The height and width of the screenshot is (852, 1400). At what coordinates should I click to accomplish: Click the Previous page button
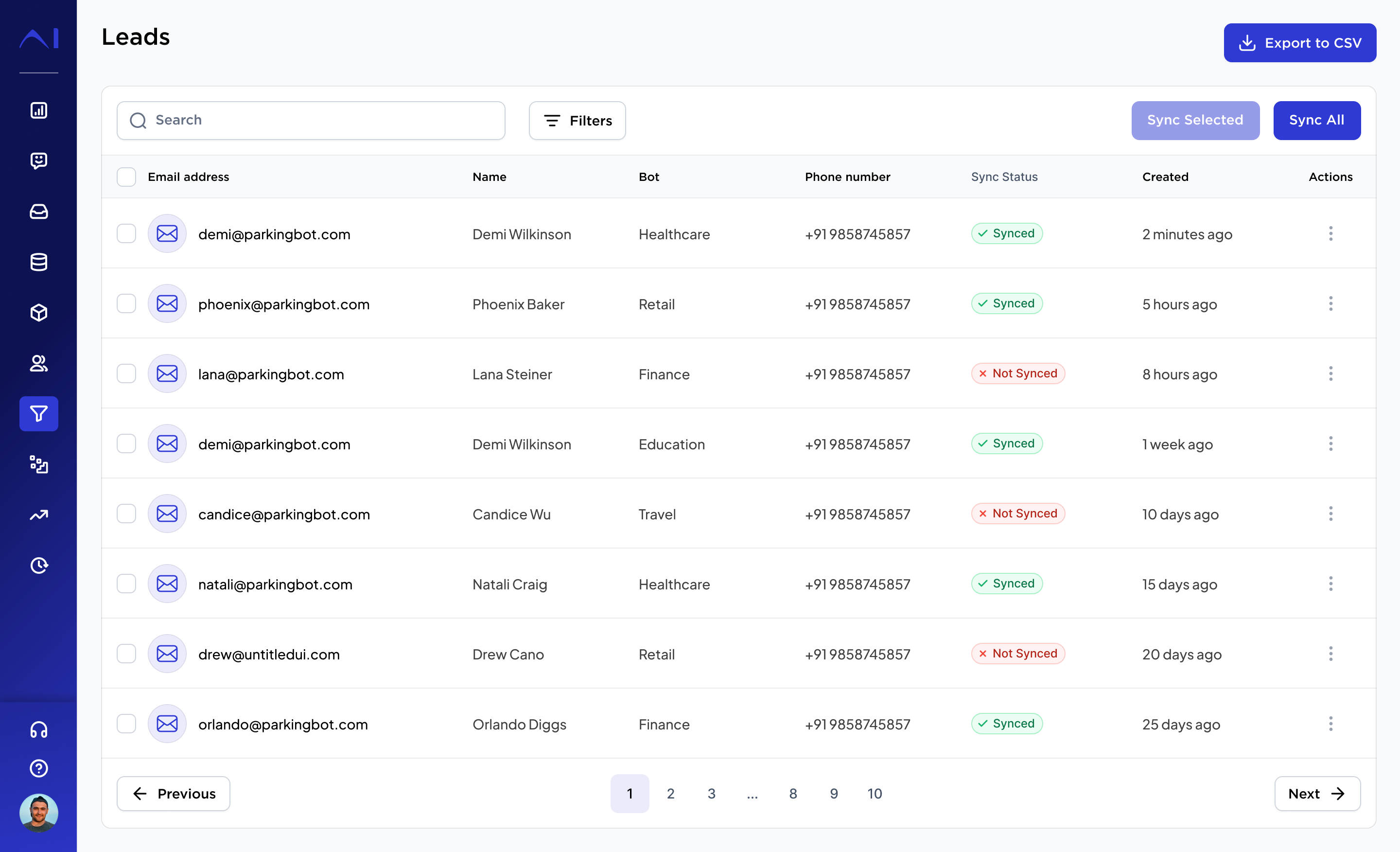tap(173, 794)
